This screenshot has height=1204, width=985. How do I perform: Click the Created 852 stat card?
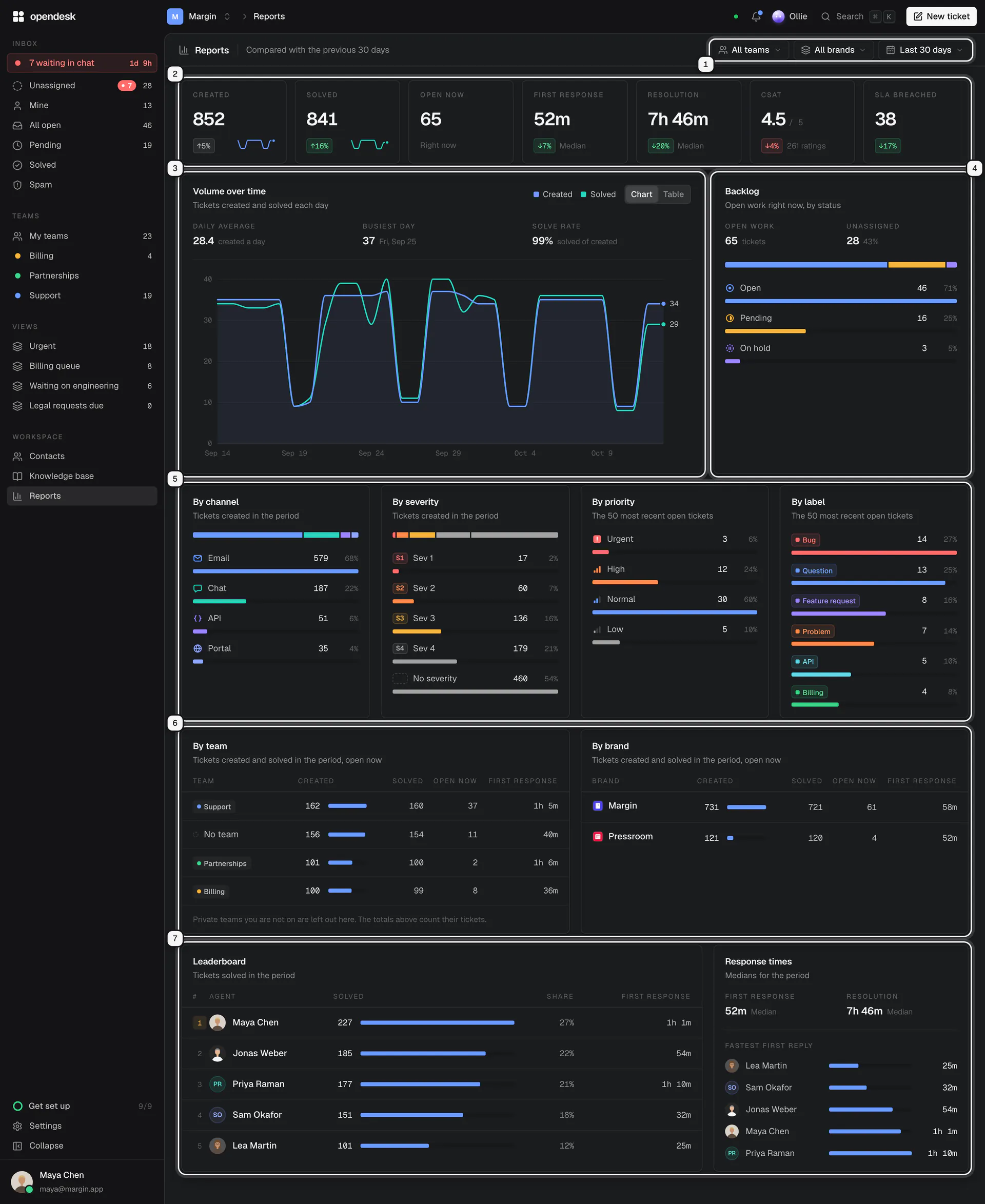pyautogui.click(x=233, y=122)
